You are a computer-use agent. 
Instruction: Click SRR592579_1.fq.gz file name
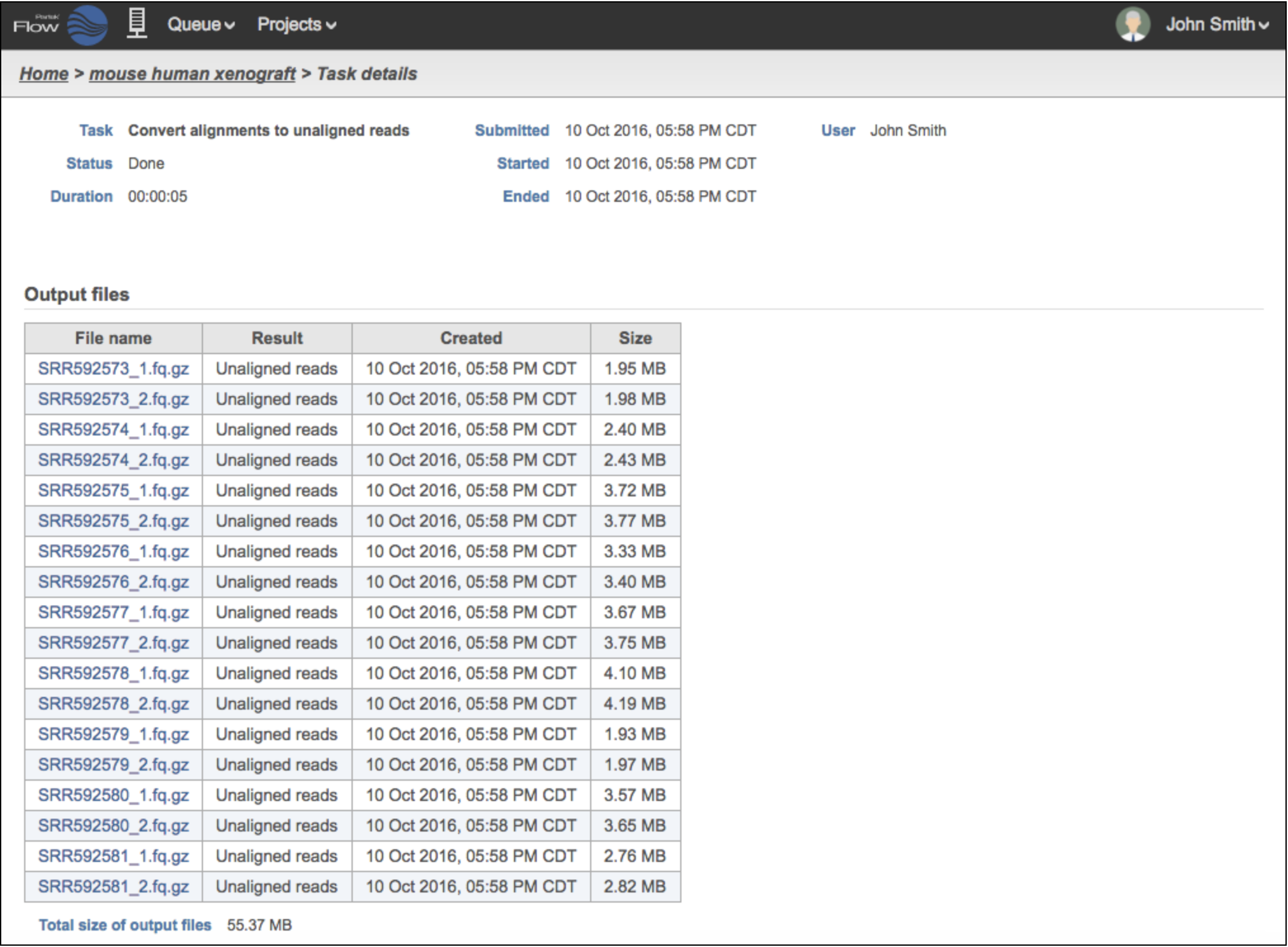(113, 734)
